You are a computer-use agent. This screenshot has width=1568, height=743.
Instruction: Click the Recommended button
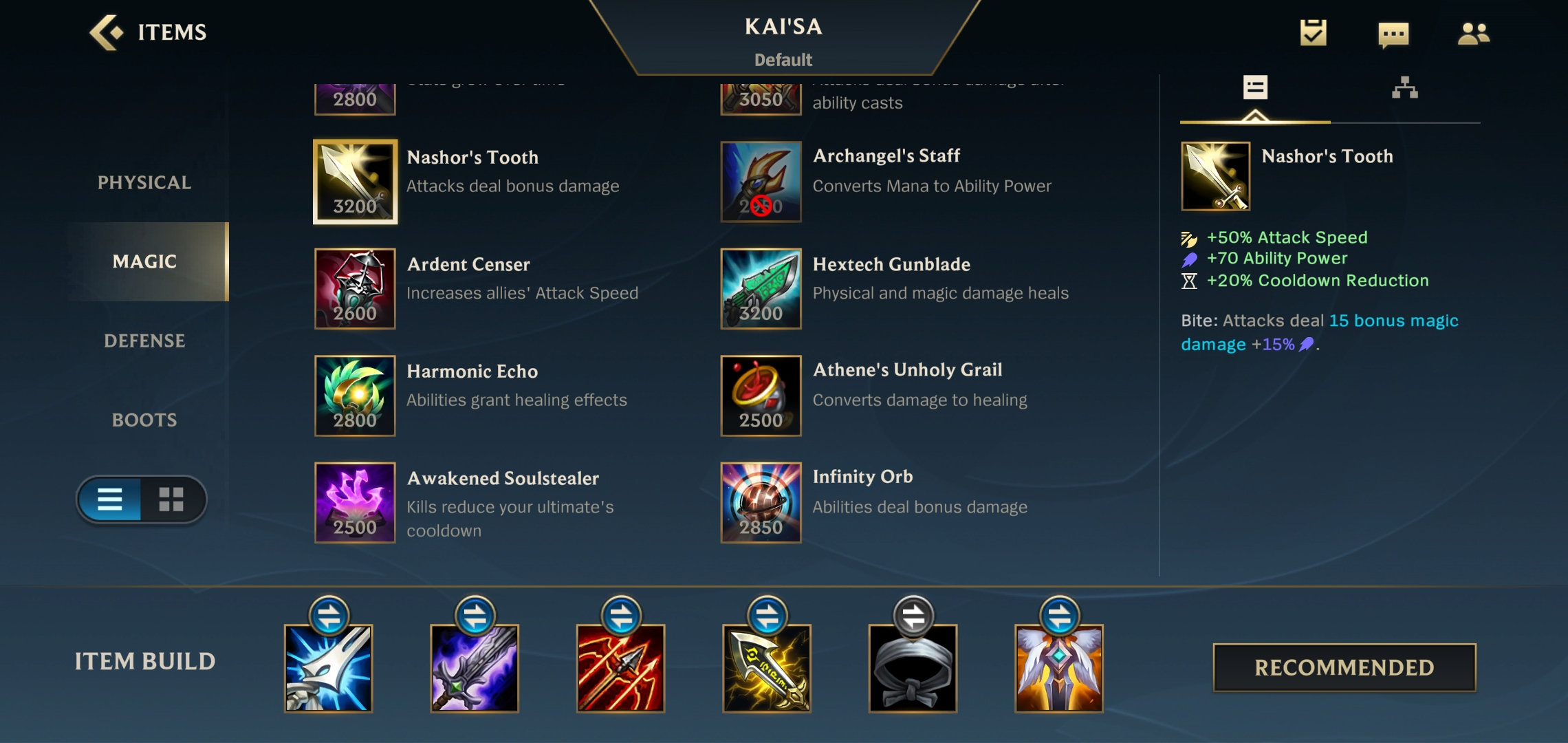click(x=1344, y=667)
